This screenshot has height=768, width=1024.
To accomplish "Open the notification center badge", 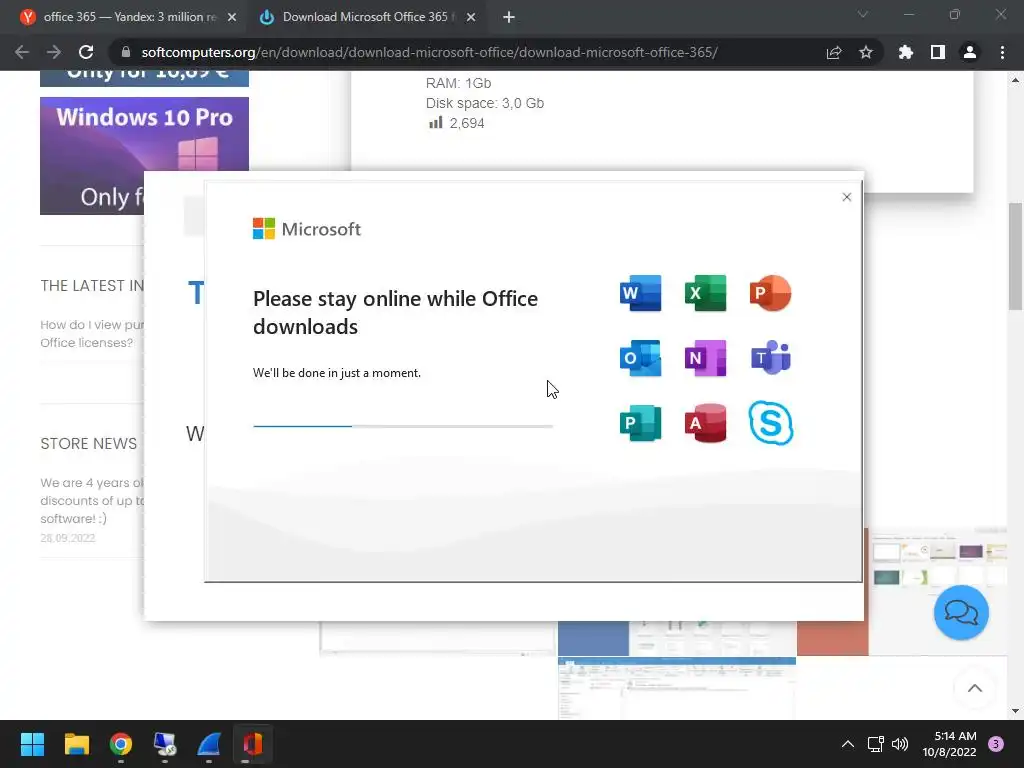I will click(x=996, y=744).
